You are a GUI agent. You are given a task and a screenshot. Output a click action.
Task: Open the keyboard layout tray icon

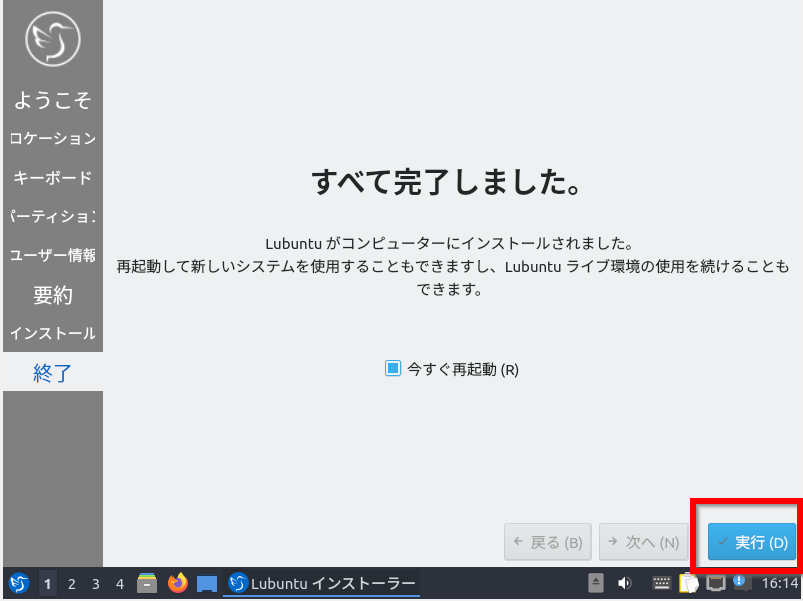click(x=661, y=583)
